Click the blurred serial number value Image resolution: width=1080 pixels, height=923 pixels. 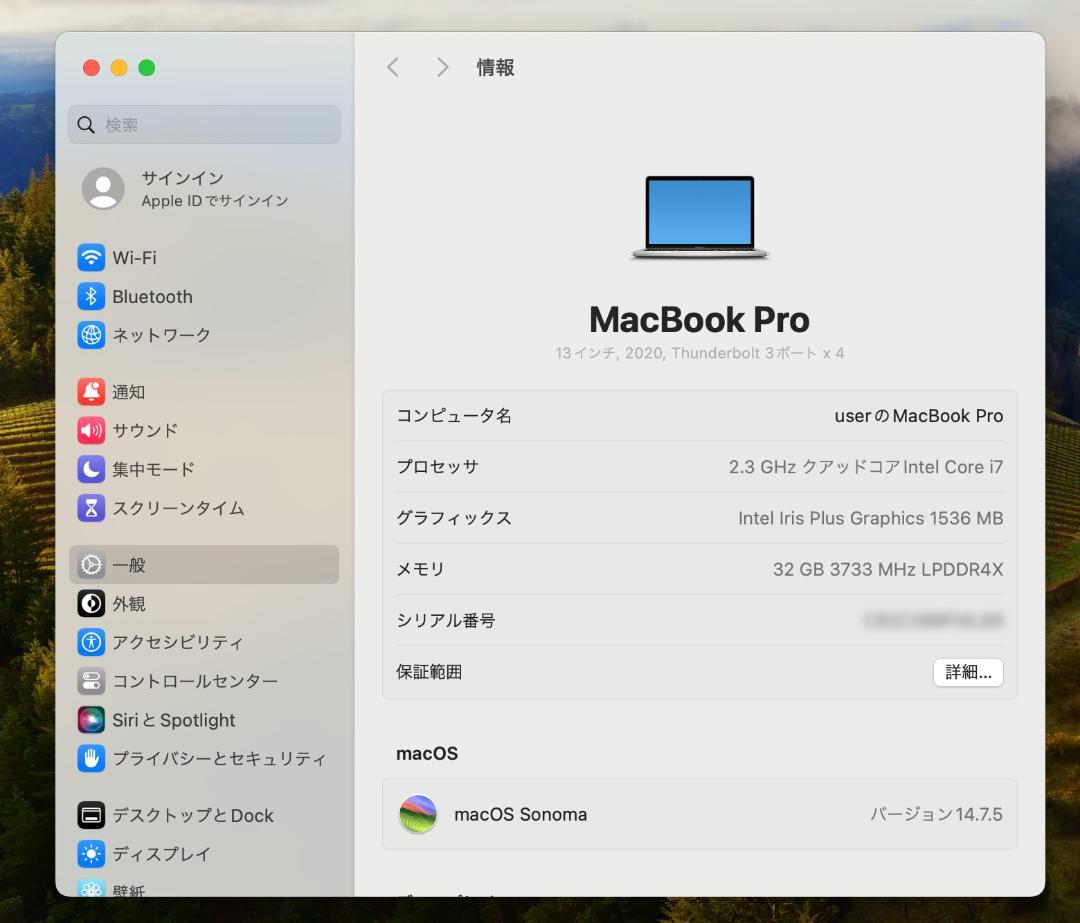click(933, 621)
